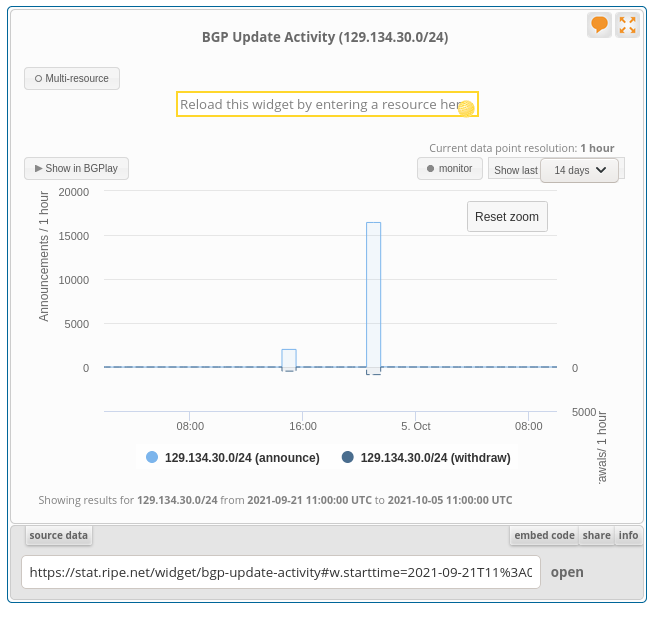Open the info tab
This screenshot has height=617, width=671.
coord(628,535)
